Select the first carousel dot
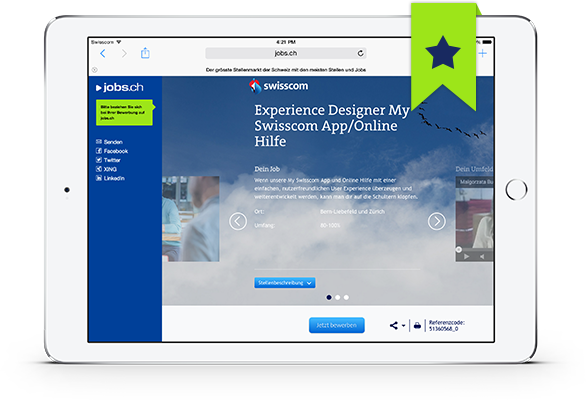The width and height of the screenshot is (586, 400). pos(329,298)
